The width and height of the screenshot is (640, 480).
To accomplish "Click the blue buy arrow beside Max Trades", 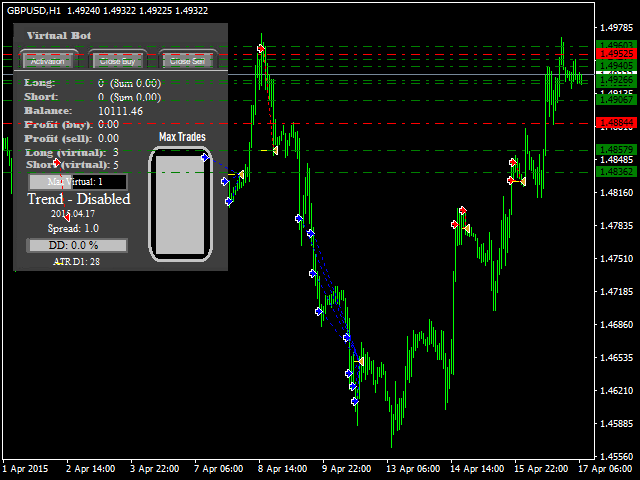I will click(x=205, y=157).
